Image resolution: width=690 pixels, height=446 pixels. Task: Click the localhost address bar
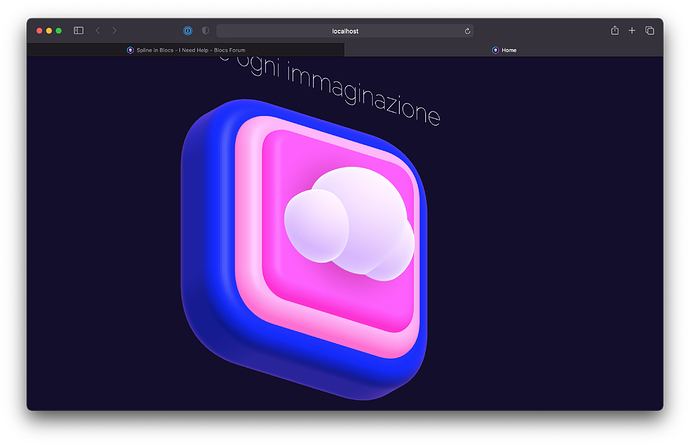pos(345,31)
